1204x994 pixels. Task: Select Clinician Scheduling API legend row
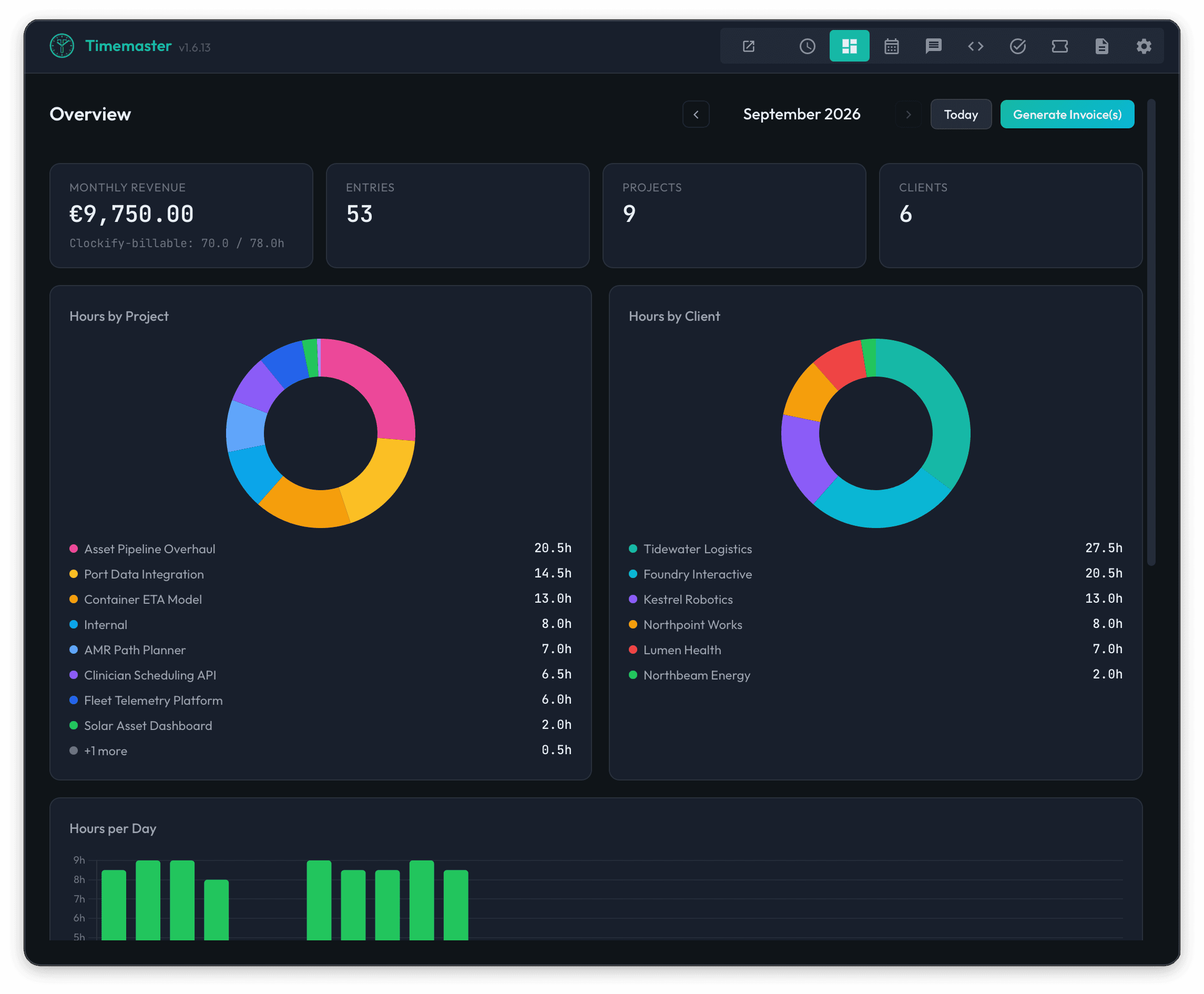321,674
